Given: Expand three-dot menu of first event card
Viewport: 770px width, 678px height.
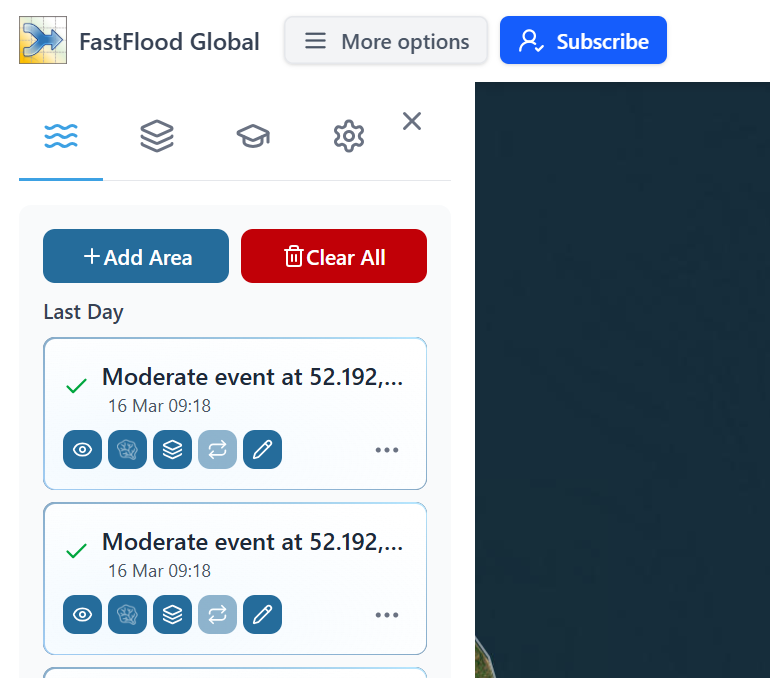Looking at the screenshot, I should 387,450.
